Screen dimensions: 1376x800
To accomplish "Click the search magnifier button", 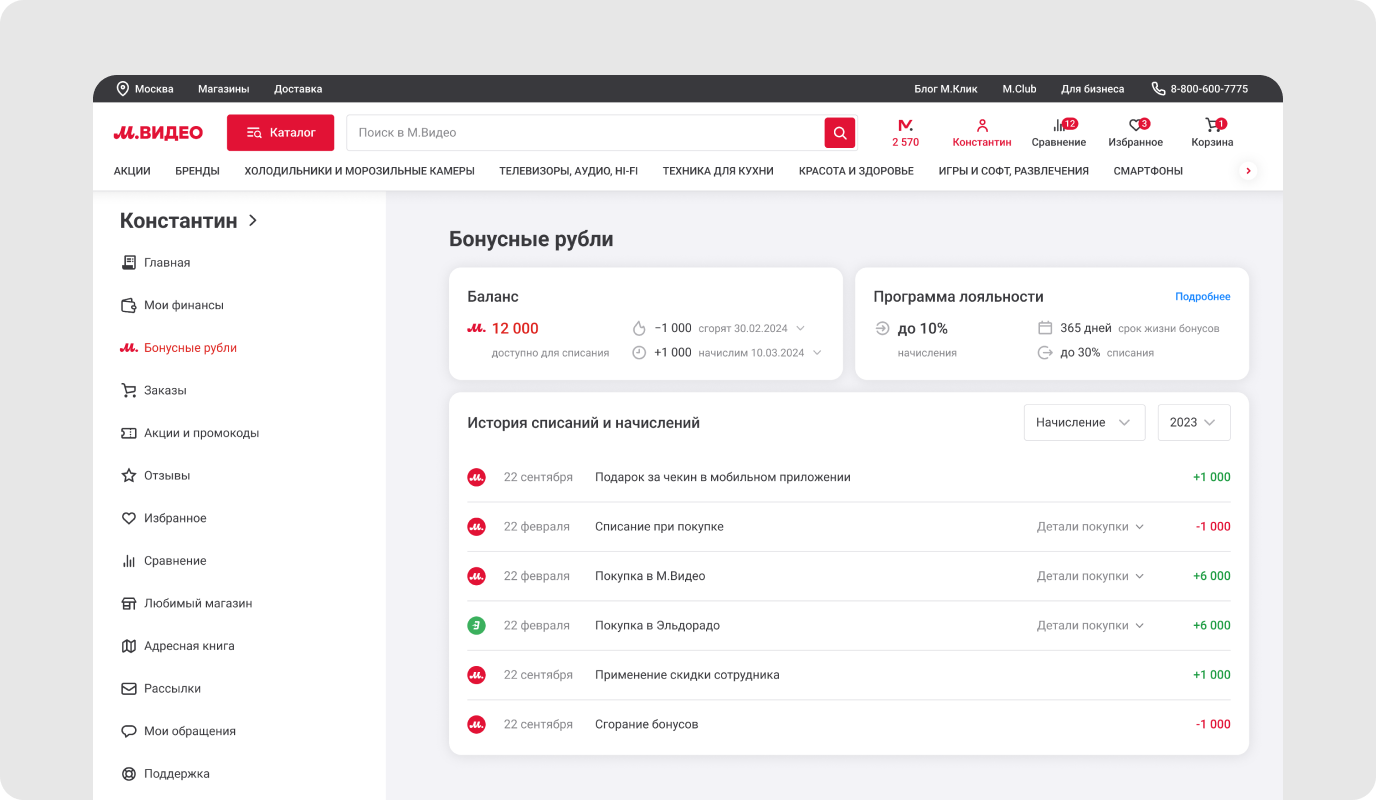I will click(x=840, y=133).
